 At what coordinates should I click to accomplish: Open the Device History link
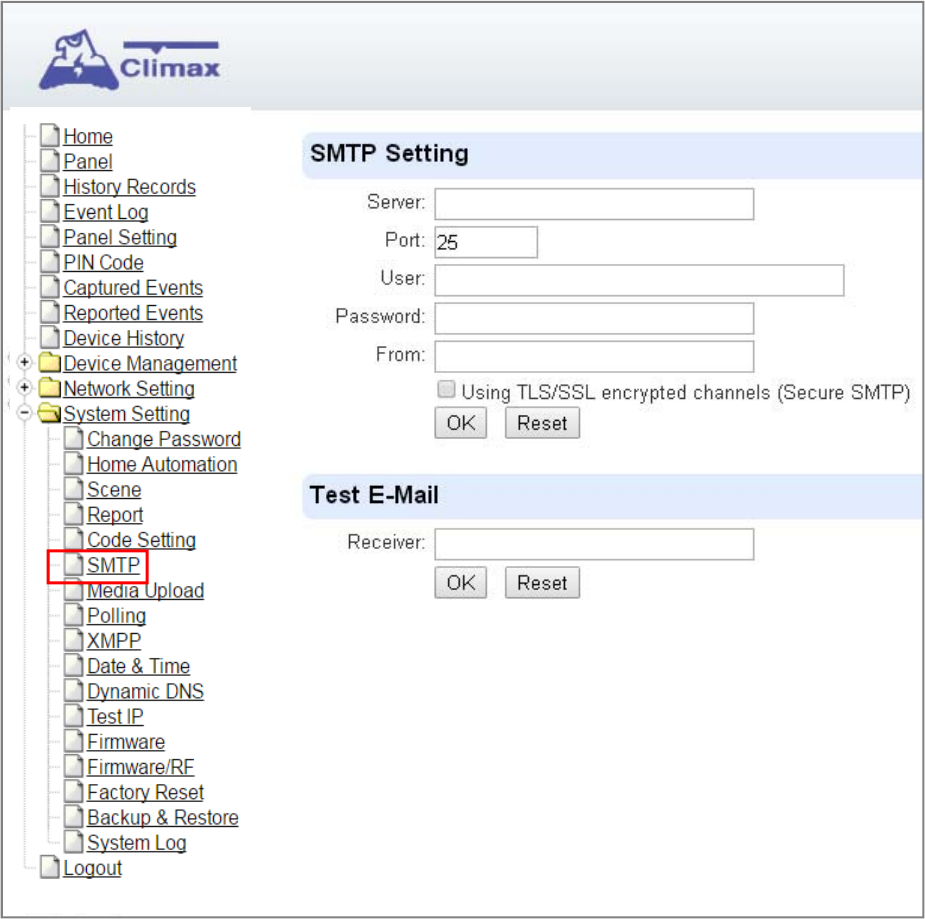pos(123,339)
